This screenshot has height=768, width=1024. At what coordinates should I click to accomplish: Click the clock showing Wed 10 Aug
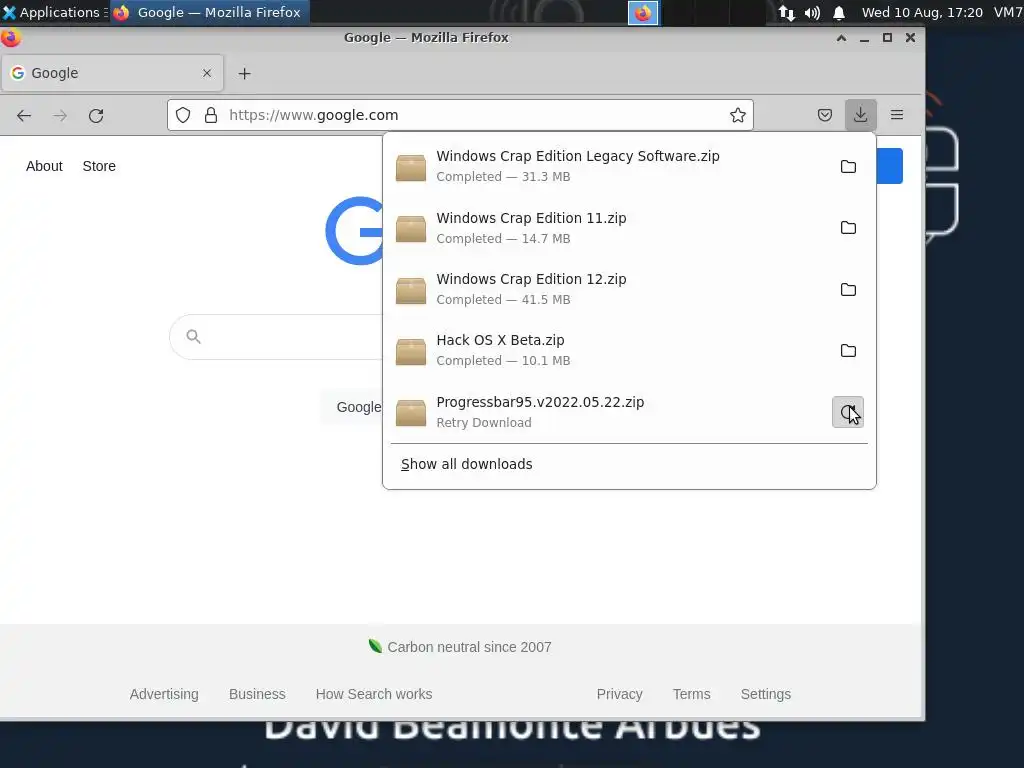[922, 12]
